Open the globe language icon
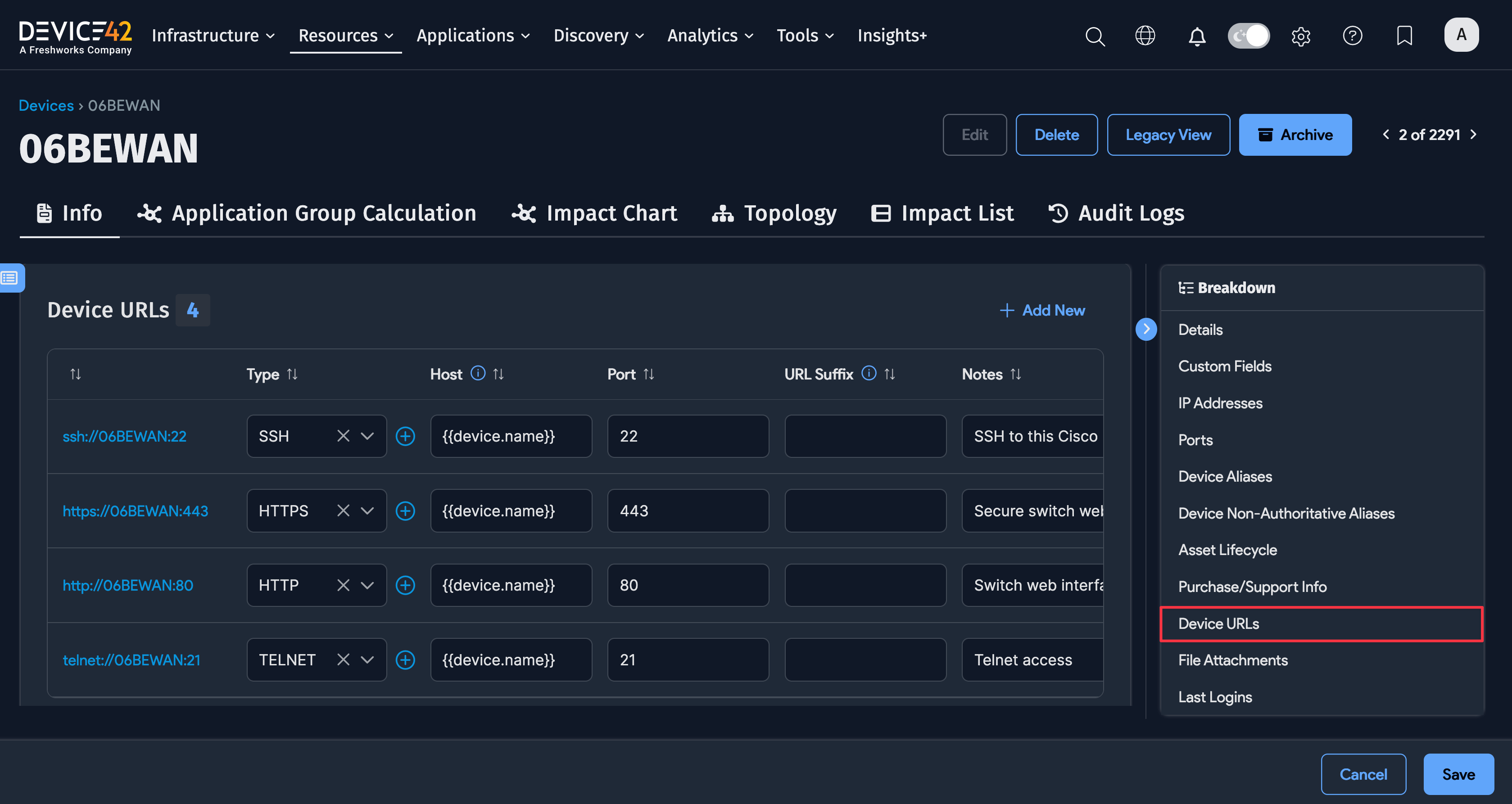This screenshot has width=1512, height=804. pos(1145,36)
